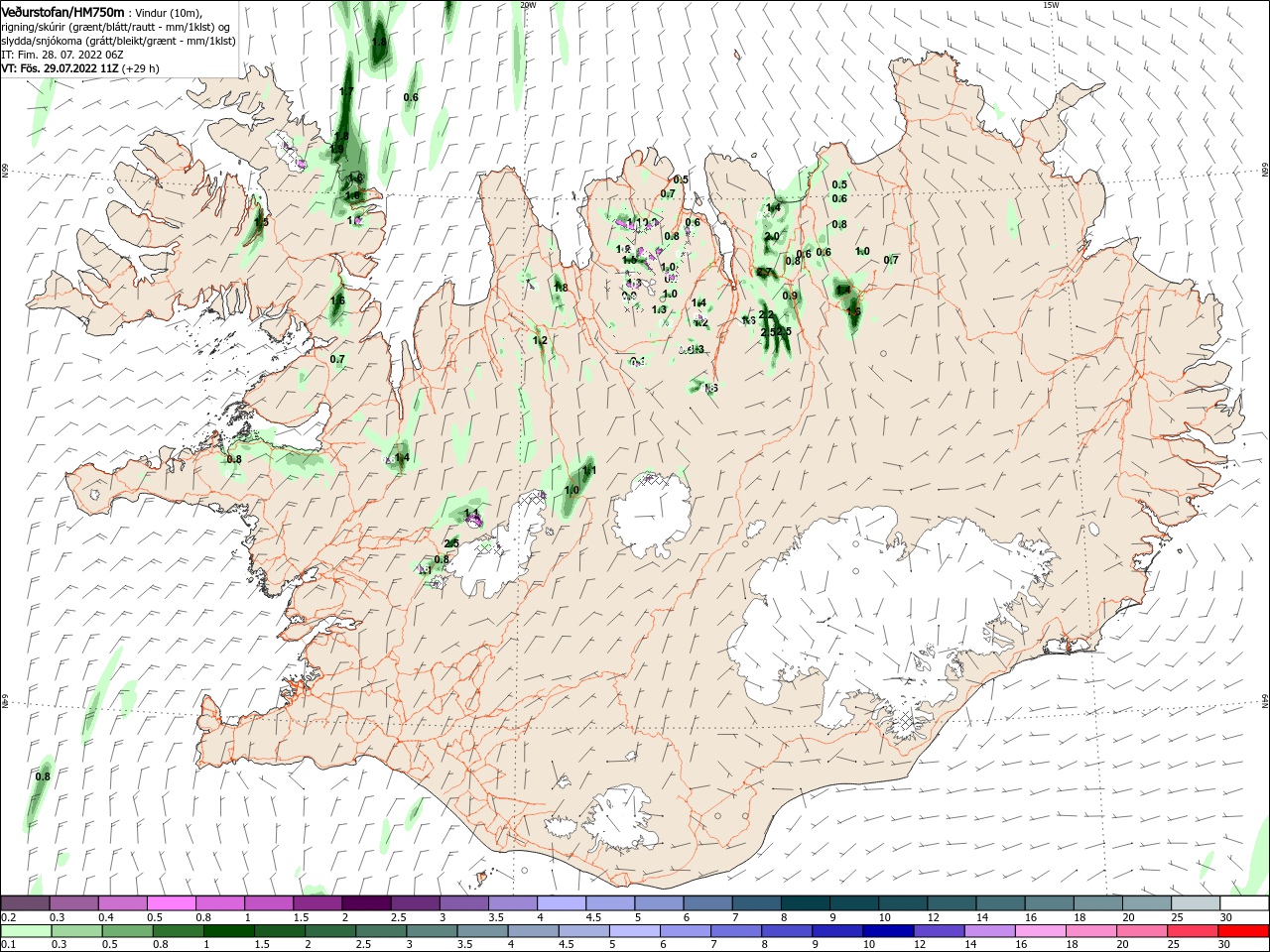The height and width of the screenshot is (952, 1270).
Task: Select the blue rain swatch labeled 8
Action: point(786,931)
